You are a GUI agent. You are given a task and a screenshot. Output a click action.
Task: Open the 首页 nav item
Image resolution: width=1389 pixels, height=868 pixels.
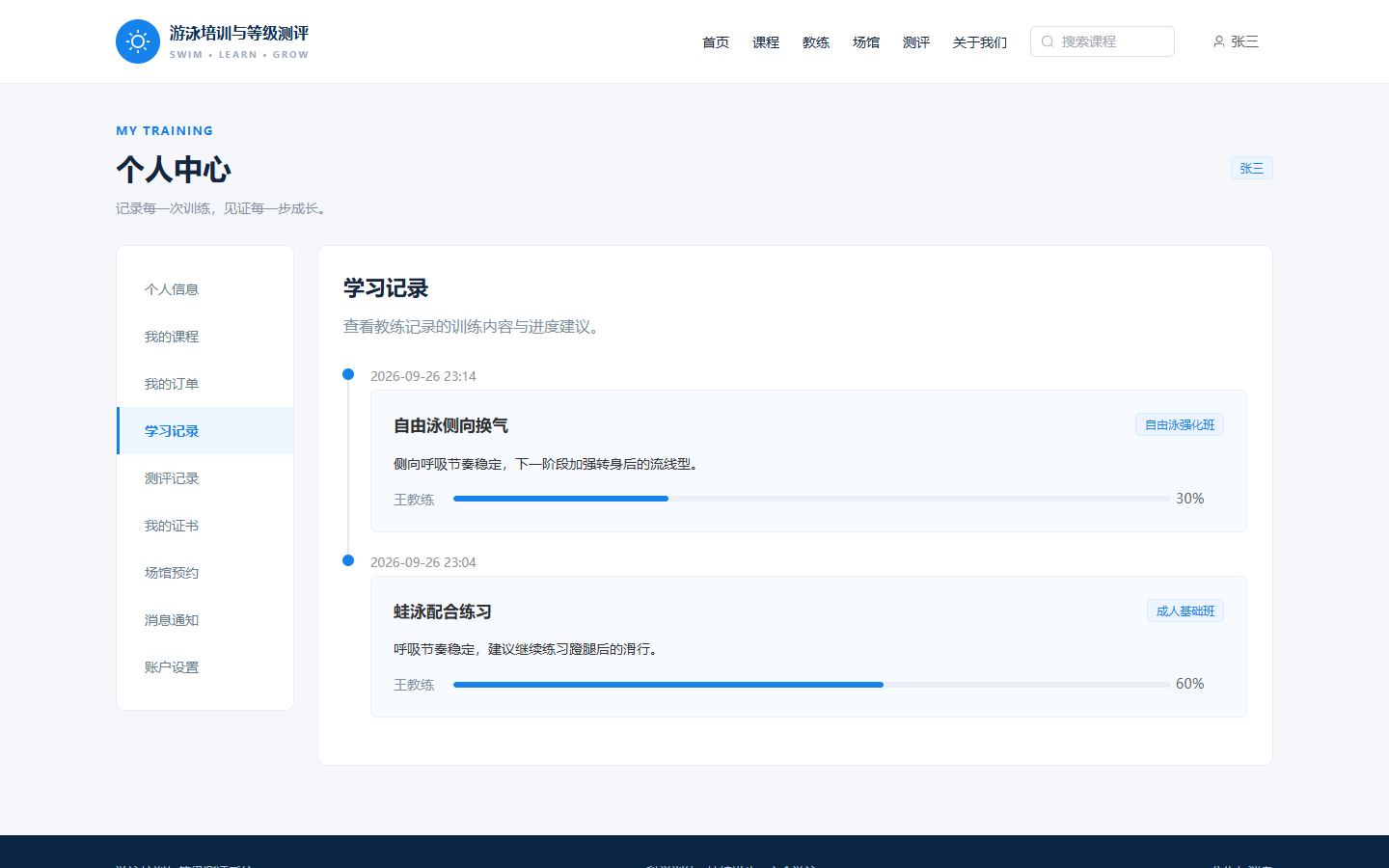point(716,42)
